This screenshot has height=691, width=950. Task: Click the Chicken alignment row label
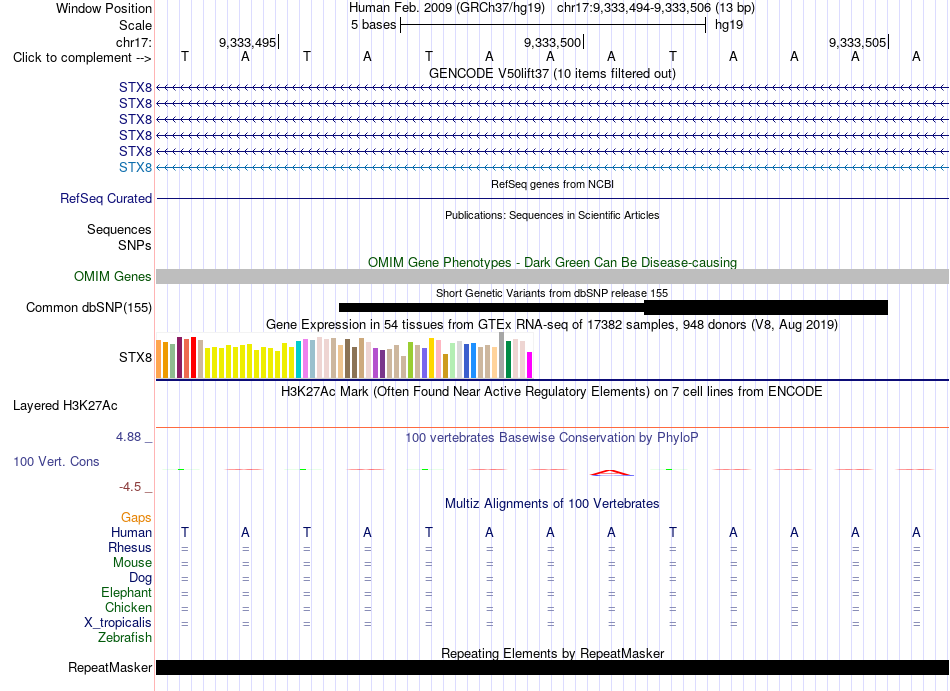point(128,607)
